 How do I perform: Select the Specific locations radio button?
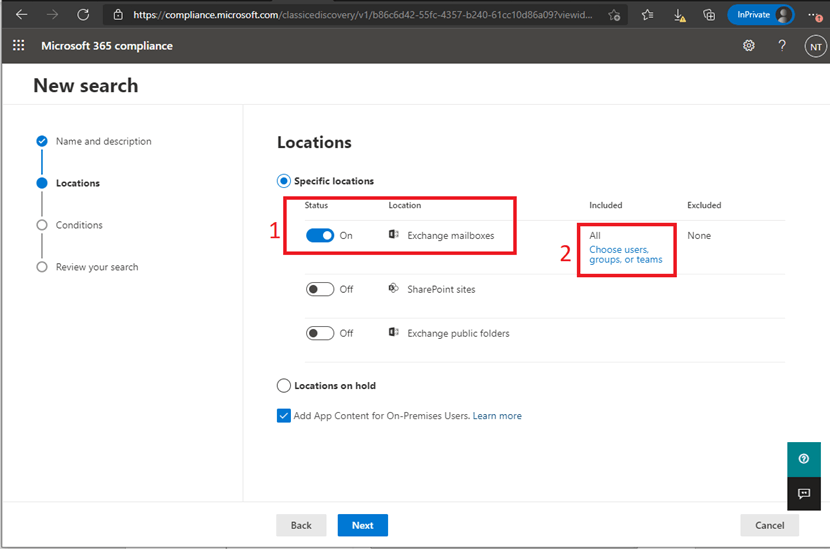[x=284, y=181]
